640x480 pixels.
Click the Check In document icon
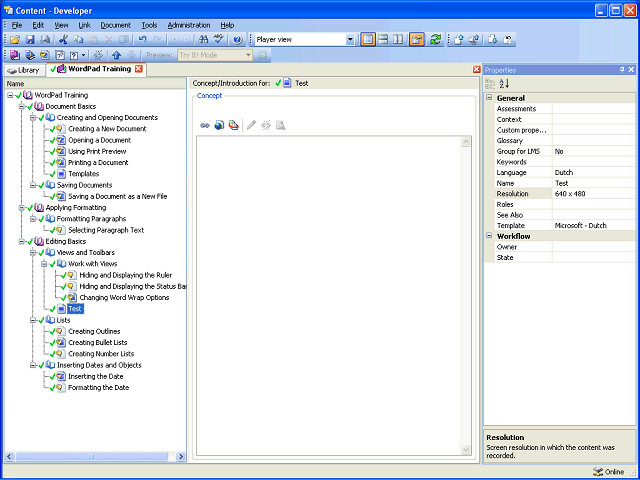coord(459,40)
